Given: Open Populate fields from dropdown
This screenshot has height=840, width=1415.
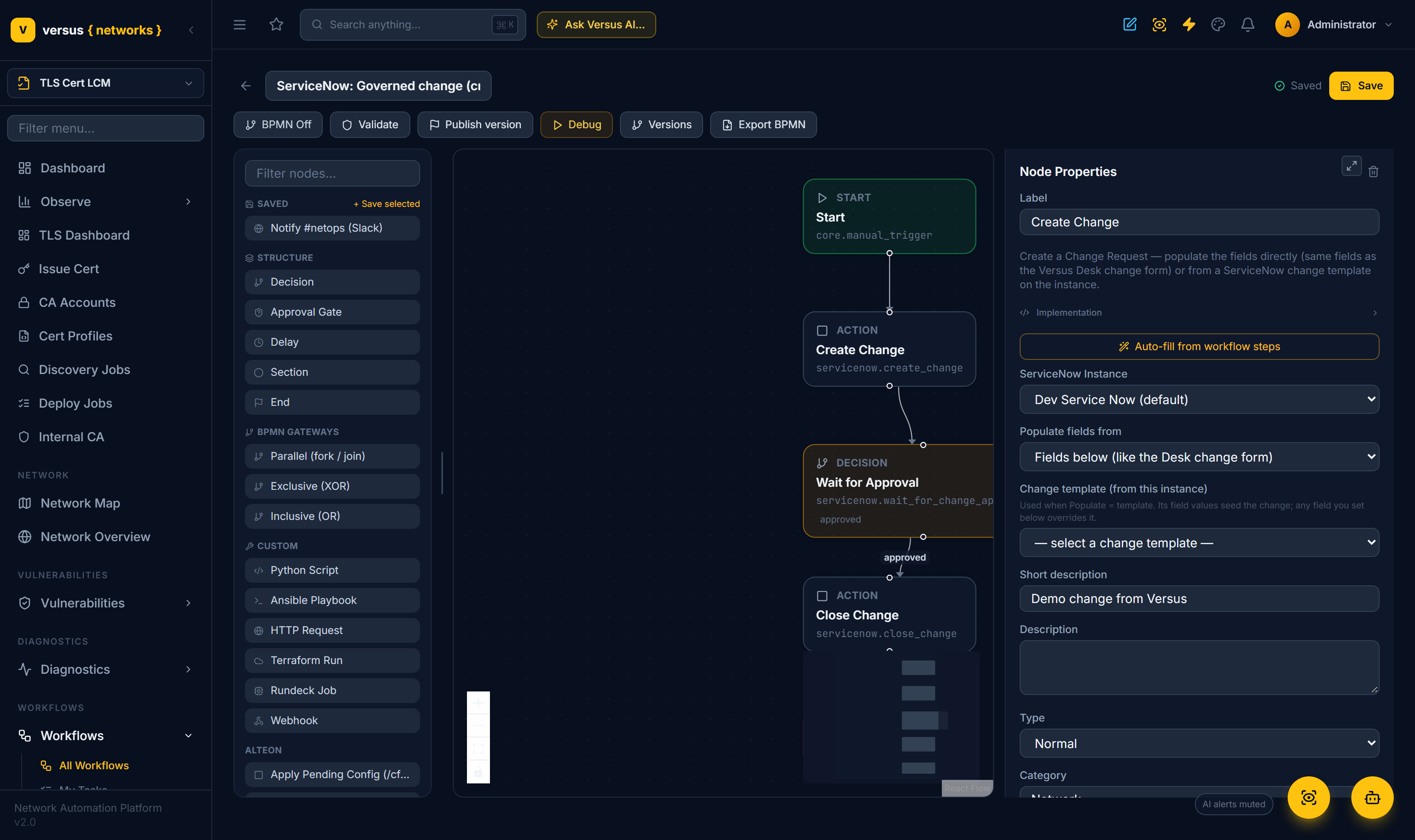Looking at the screenshot, I should point(1199,457).
